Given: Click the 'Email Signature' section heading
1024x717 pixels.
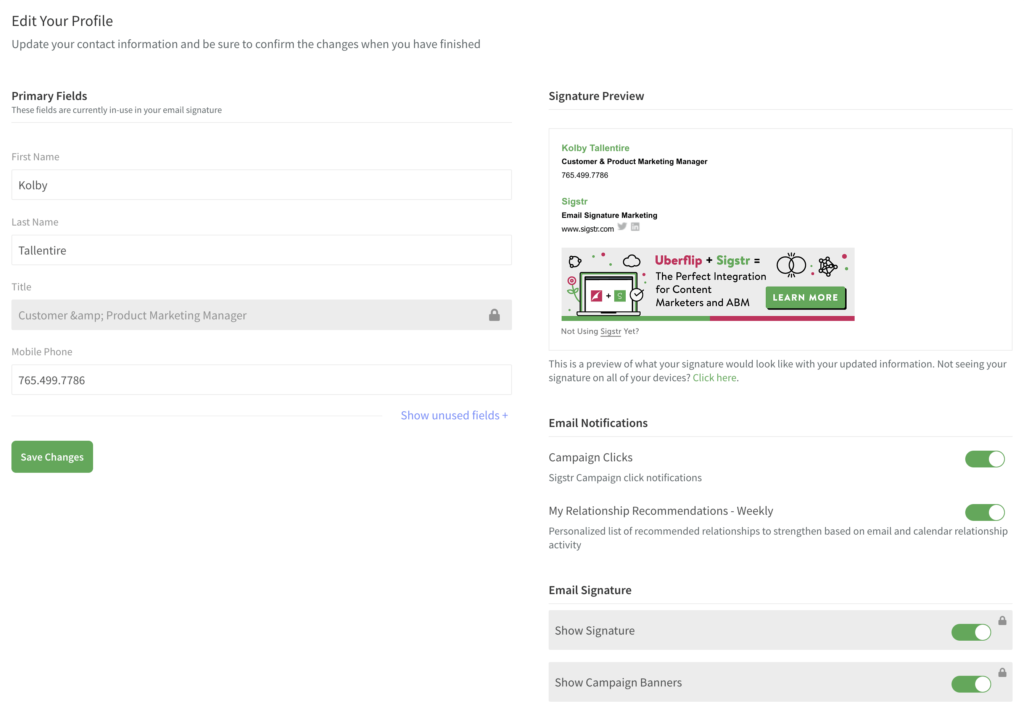Looking at the screenshot, I should point(590,590).
